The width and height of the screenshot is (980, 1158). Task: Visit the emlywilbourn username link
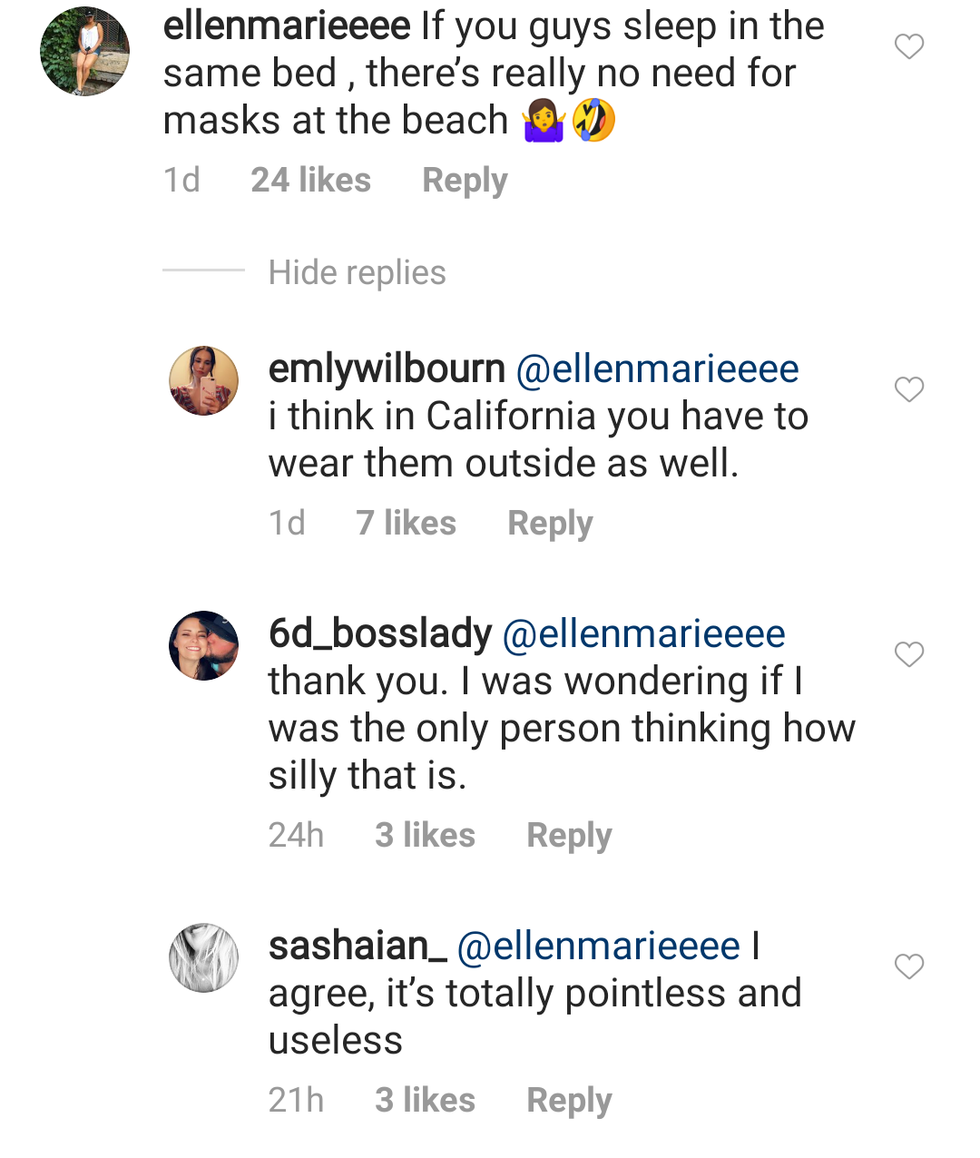(386, 369)
